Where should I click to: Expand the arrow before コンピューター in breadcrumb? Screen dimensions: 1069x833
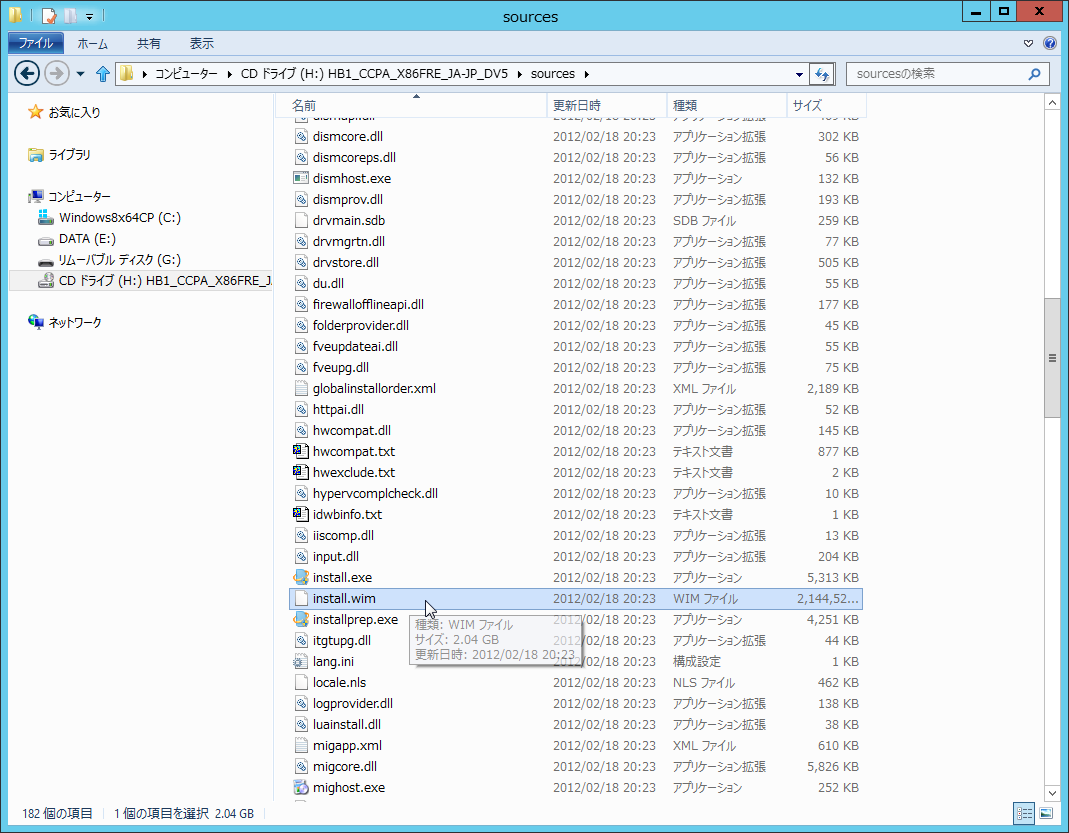[x=145, y=74]
